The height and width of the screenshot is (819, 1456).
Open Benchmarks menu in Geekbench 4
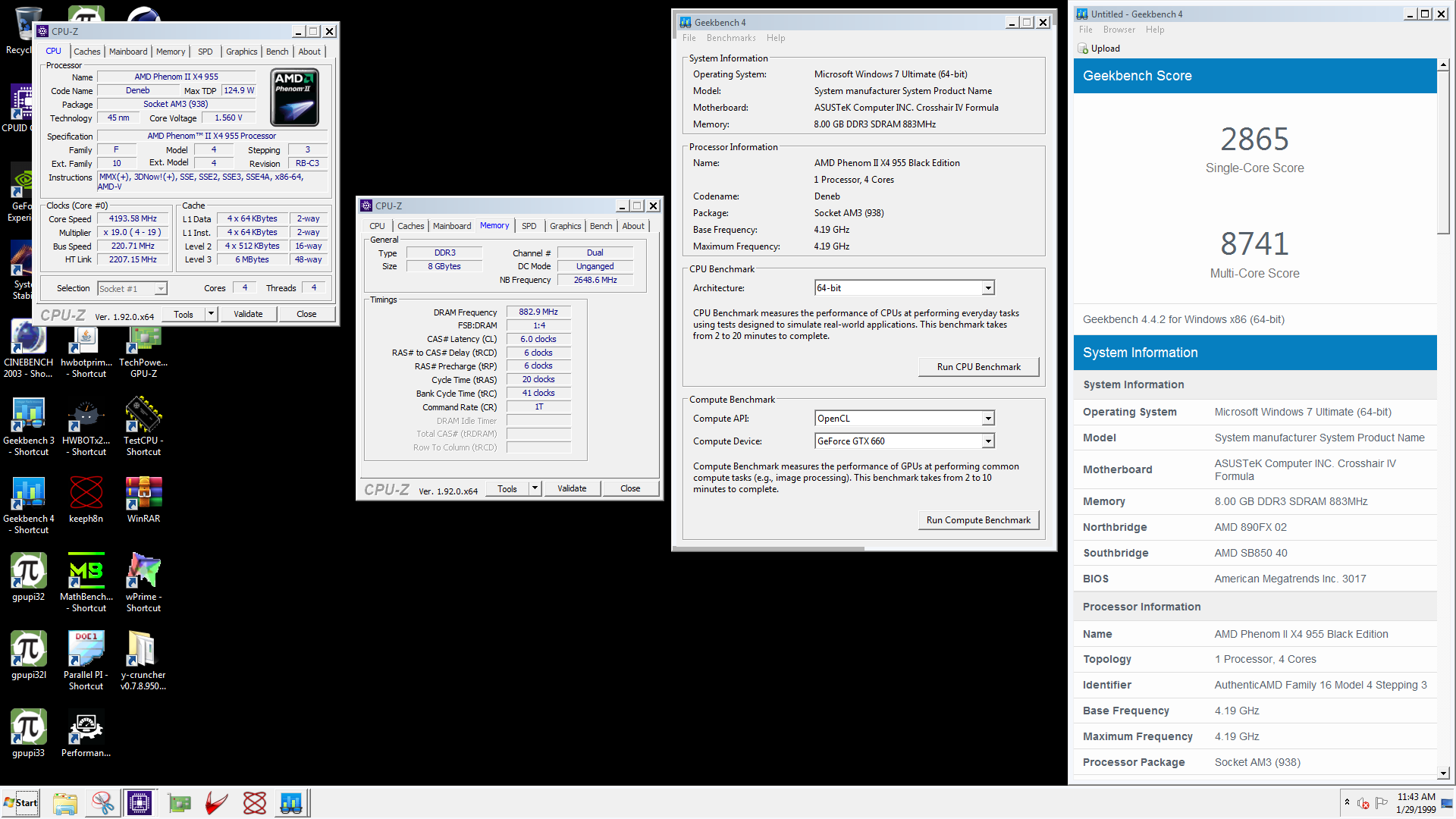[730, 38]
